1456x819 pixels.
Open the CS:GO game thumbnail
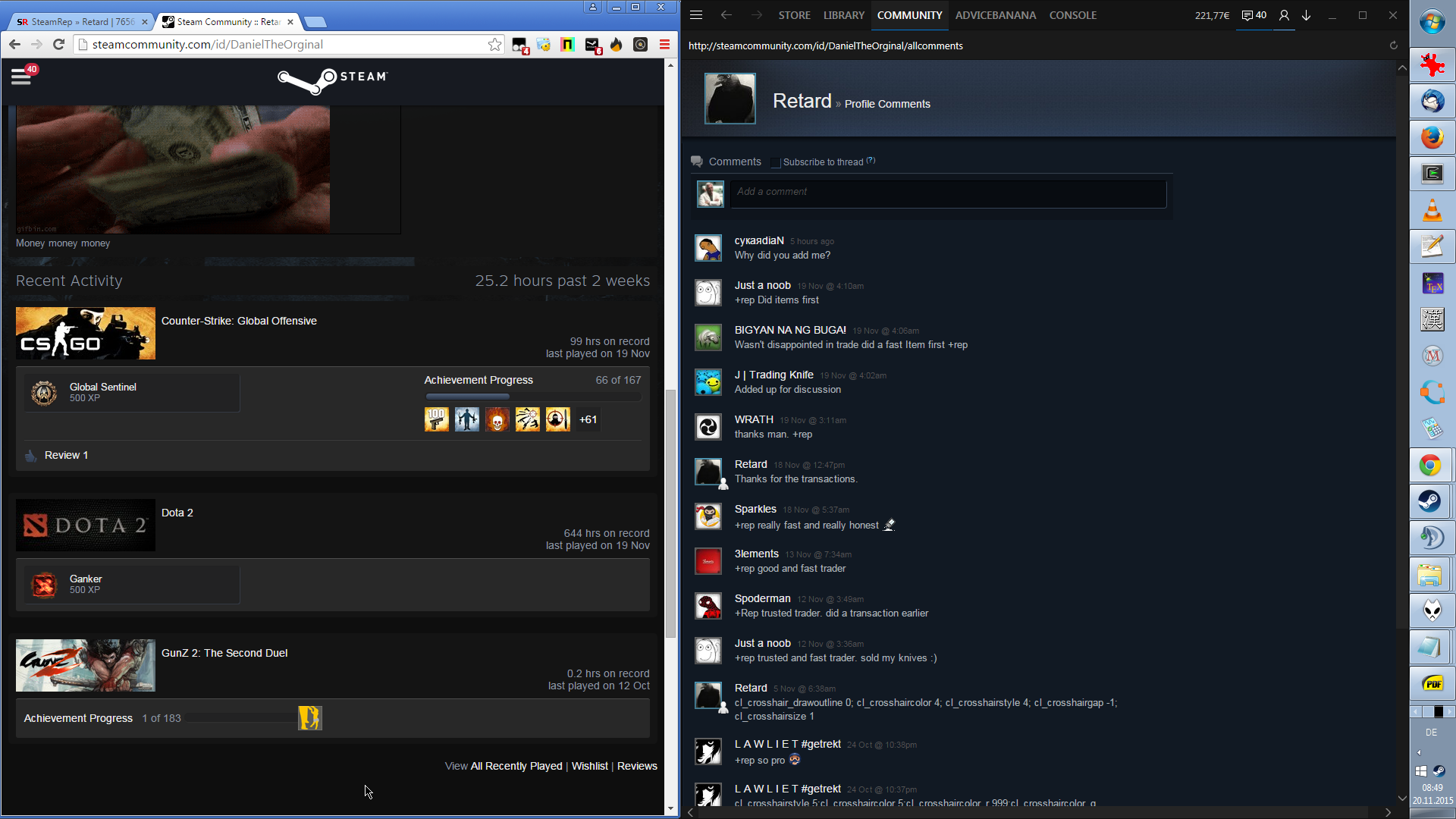(x=86, y=334)
